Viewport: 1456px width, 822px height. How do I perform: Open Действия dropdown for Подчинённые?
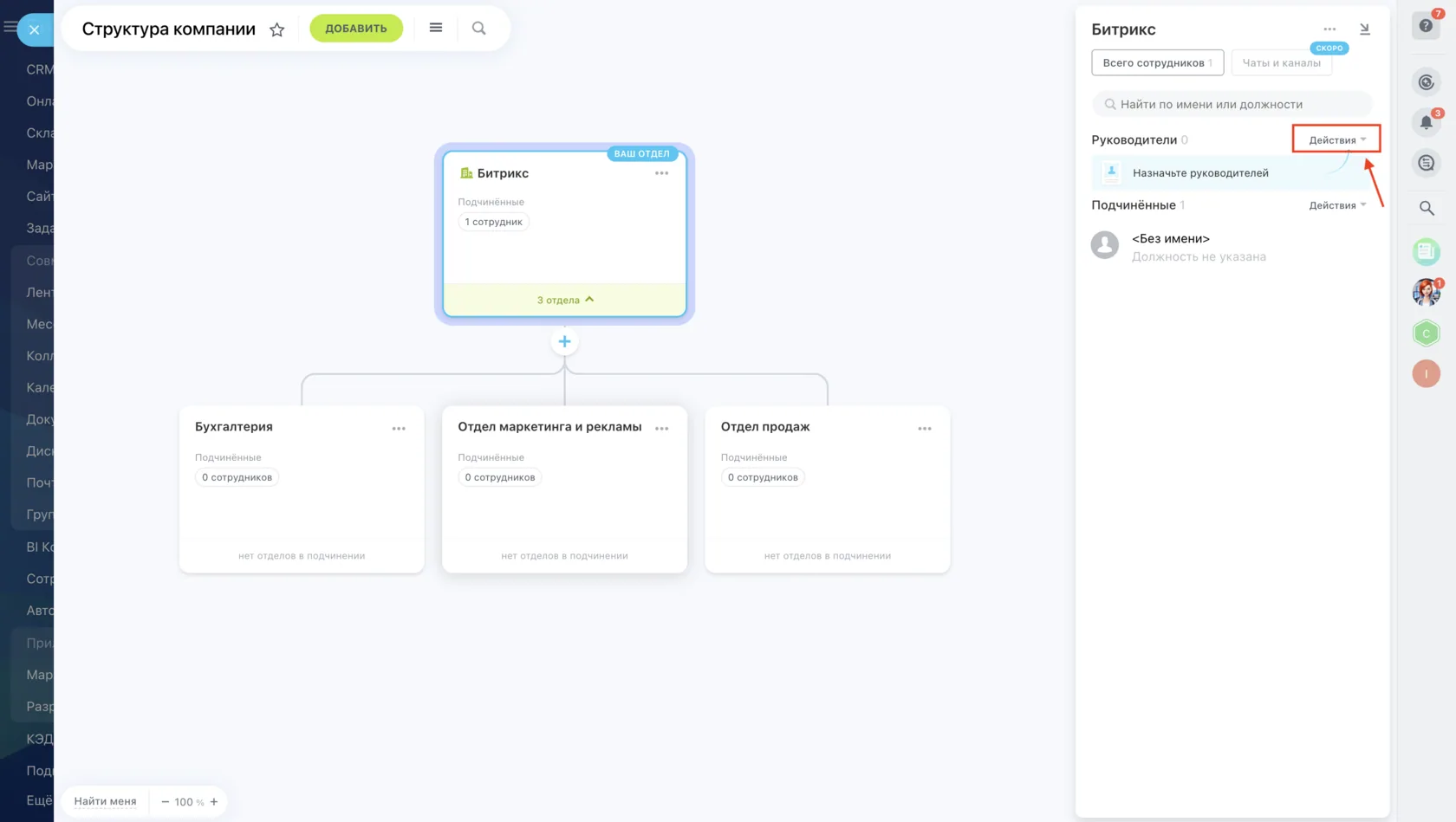coord(1337,205)
